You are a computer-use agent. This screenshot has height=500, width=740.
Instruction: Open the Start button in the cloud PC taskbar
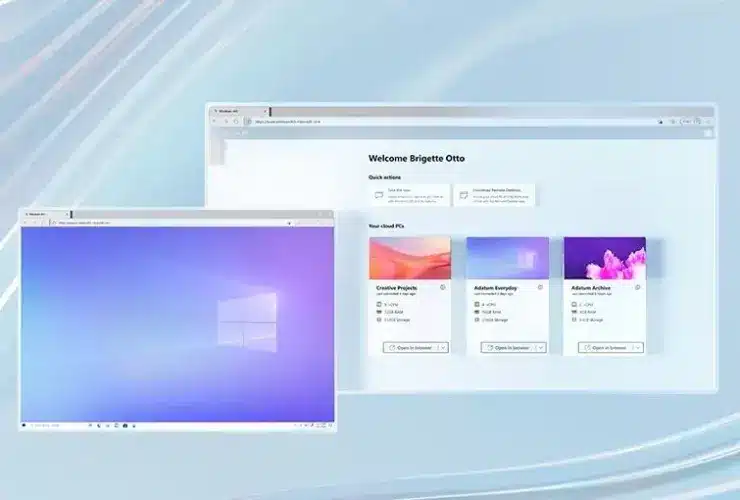pyautogui.click(x=24, y=425)
